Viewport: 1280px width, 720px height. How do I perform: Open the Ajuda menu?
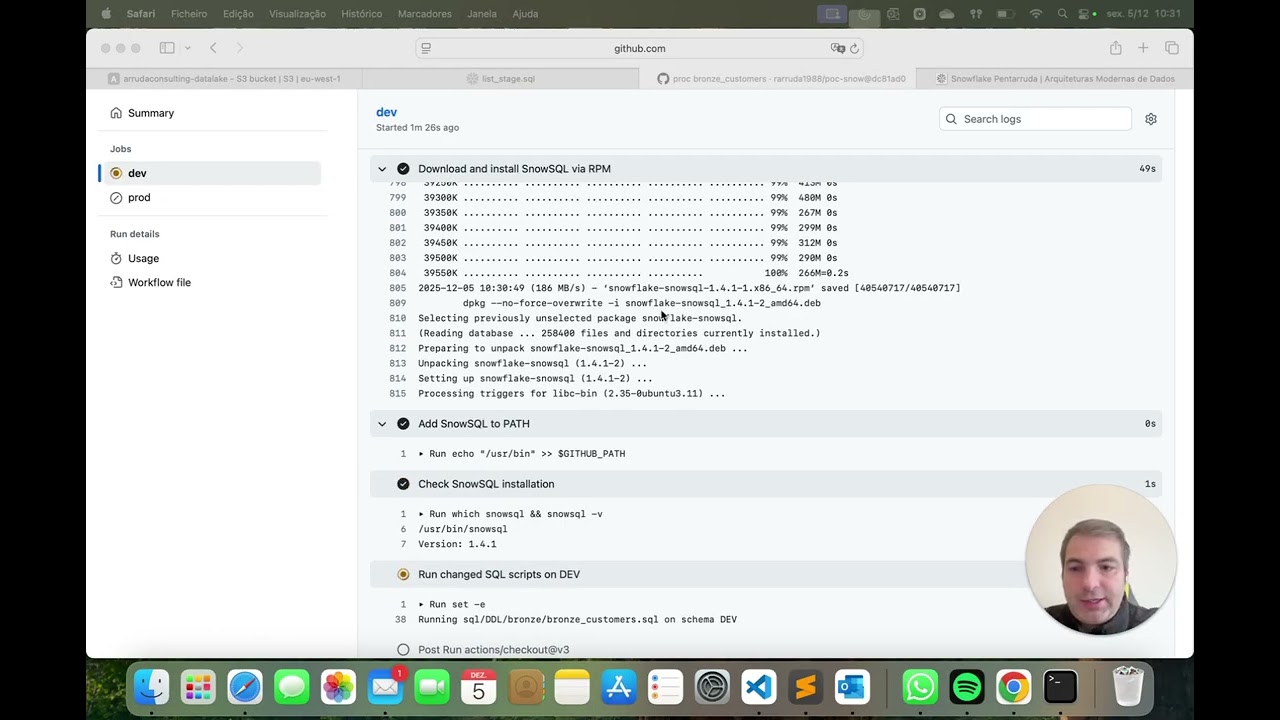(x=525, y=14)
